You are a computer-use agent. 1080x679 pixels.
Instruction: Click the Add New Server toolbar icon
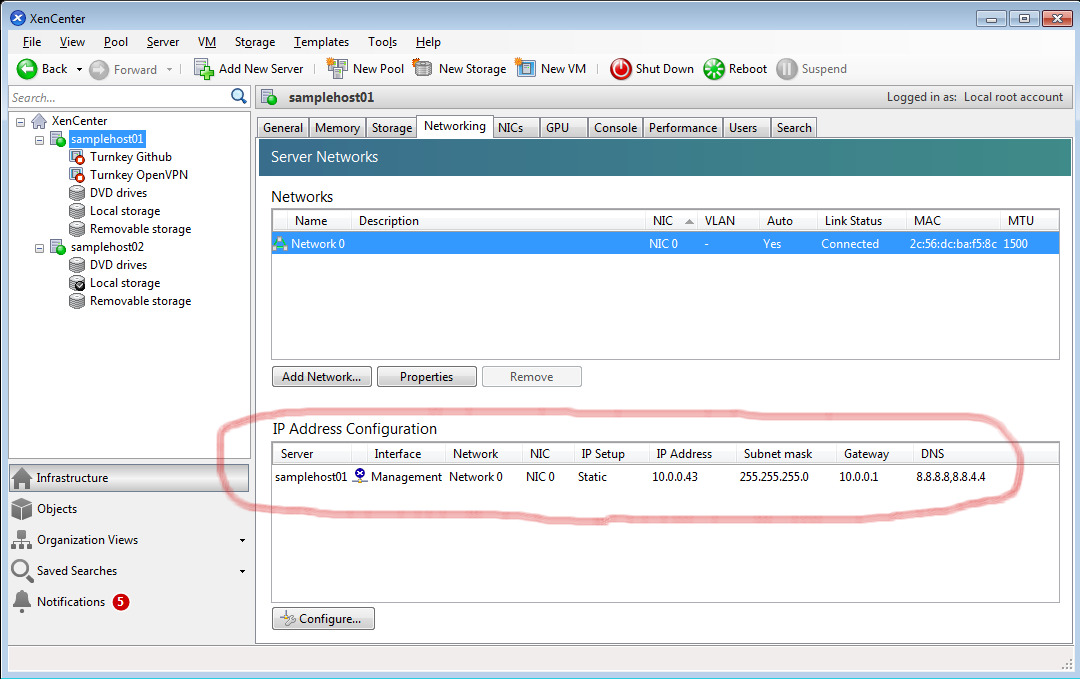204,69
